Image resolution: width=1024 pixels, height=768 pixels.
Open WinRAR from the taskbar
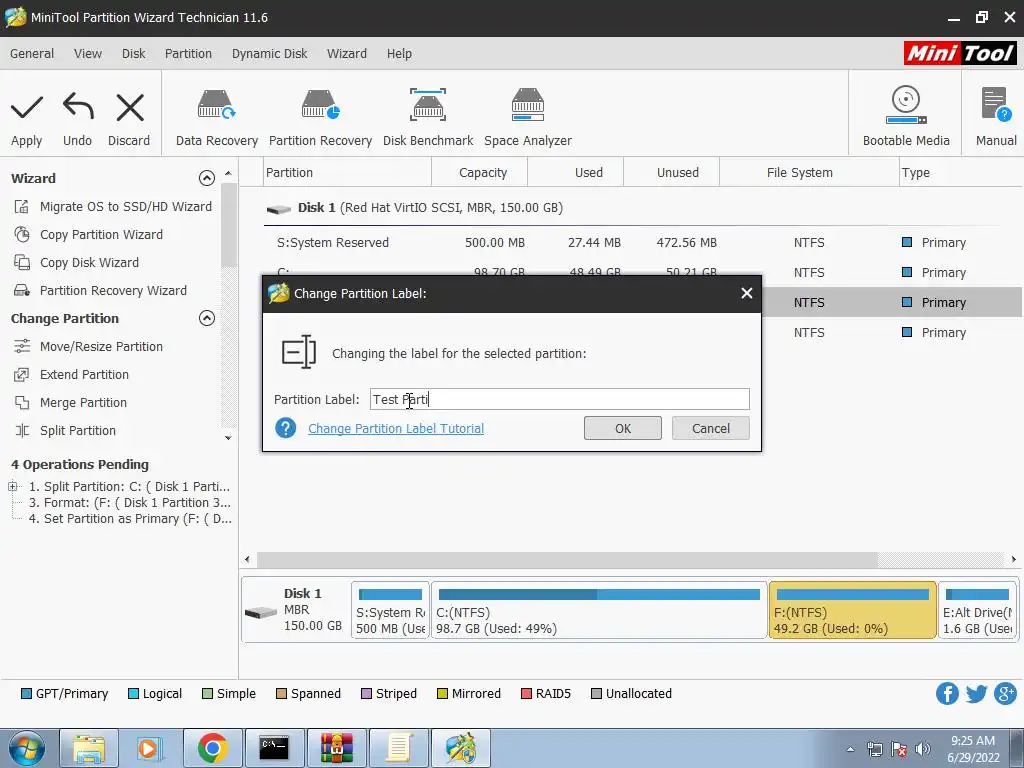pos(336,748)
